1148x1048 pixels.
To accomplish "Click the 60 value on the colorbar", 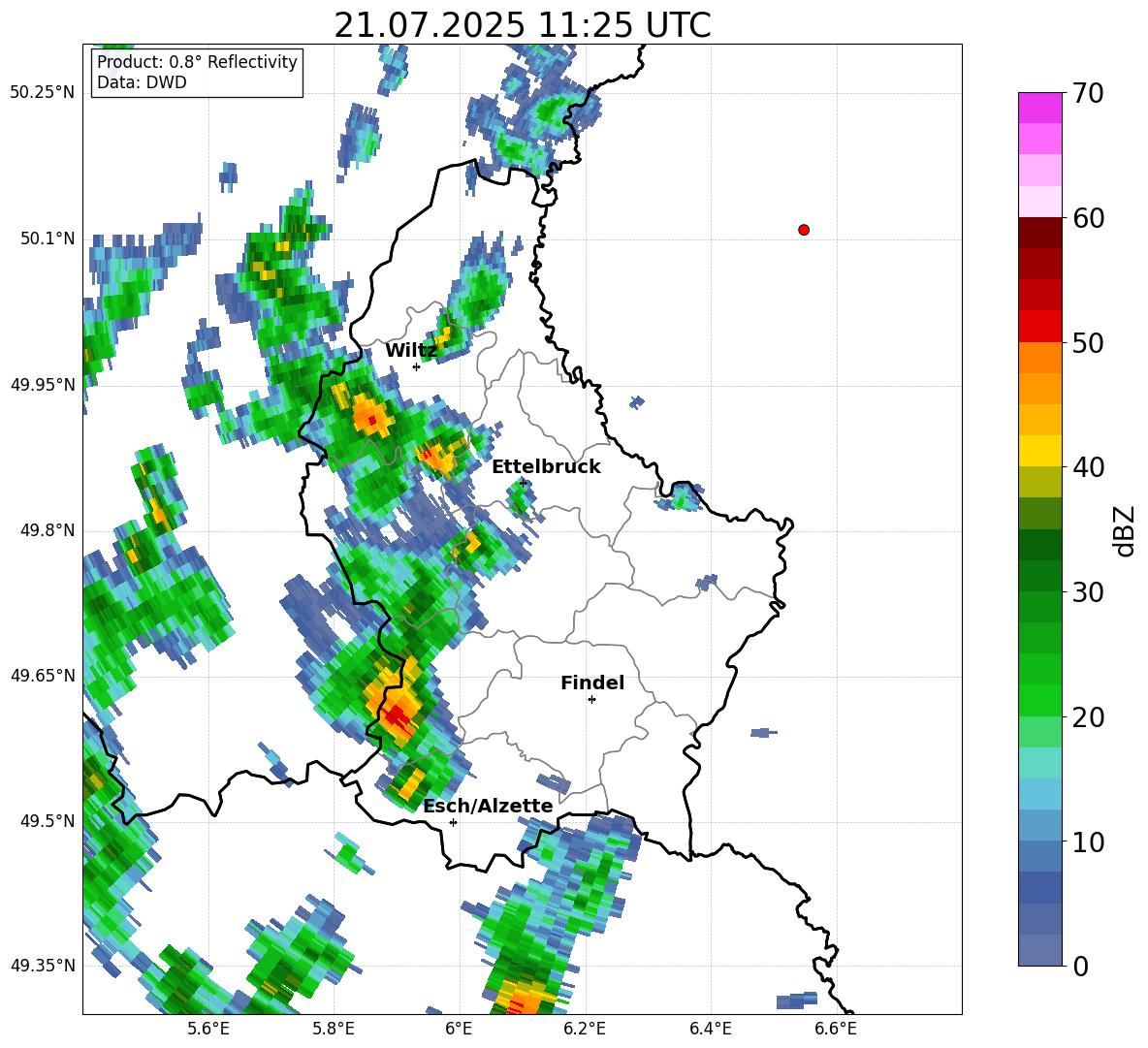I will click(x=1088, y=218).
